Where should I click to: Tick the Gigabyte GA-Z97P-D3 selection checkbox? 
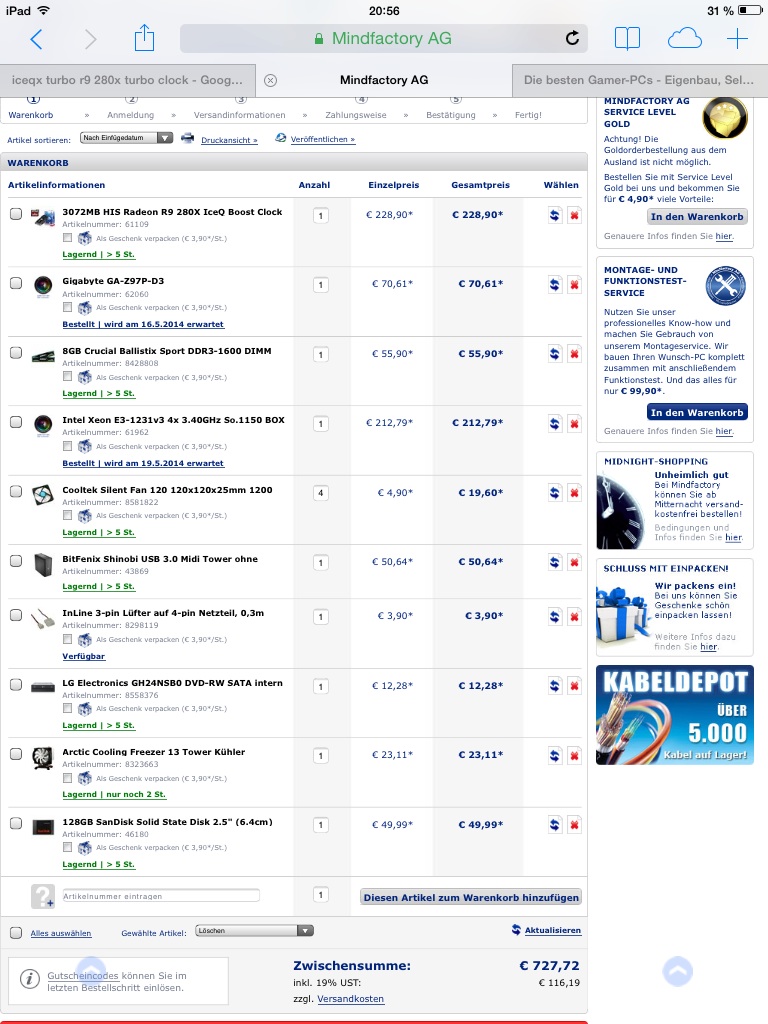coord(16,283)
